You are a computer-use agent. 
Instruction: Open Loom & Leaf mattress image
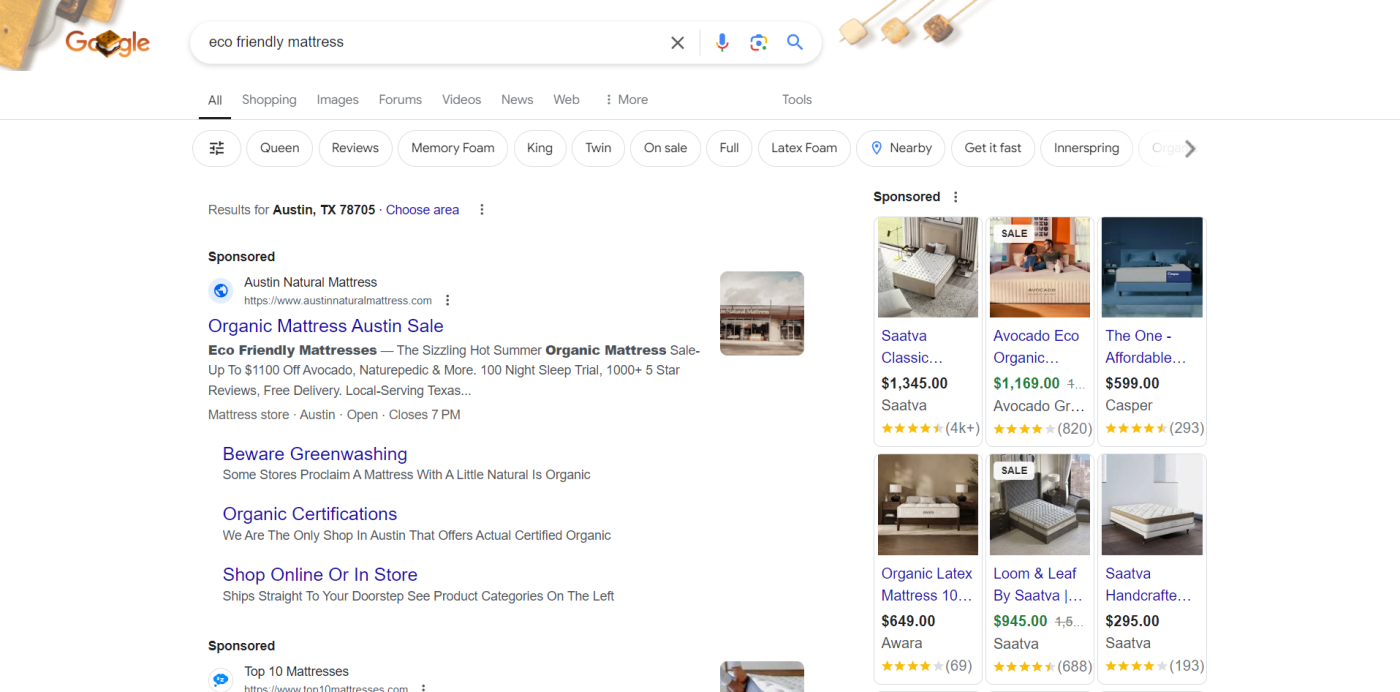1040,505
